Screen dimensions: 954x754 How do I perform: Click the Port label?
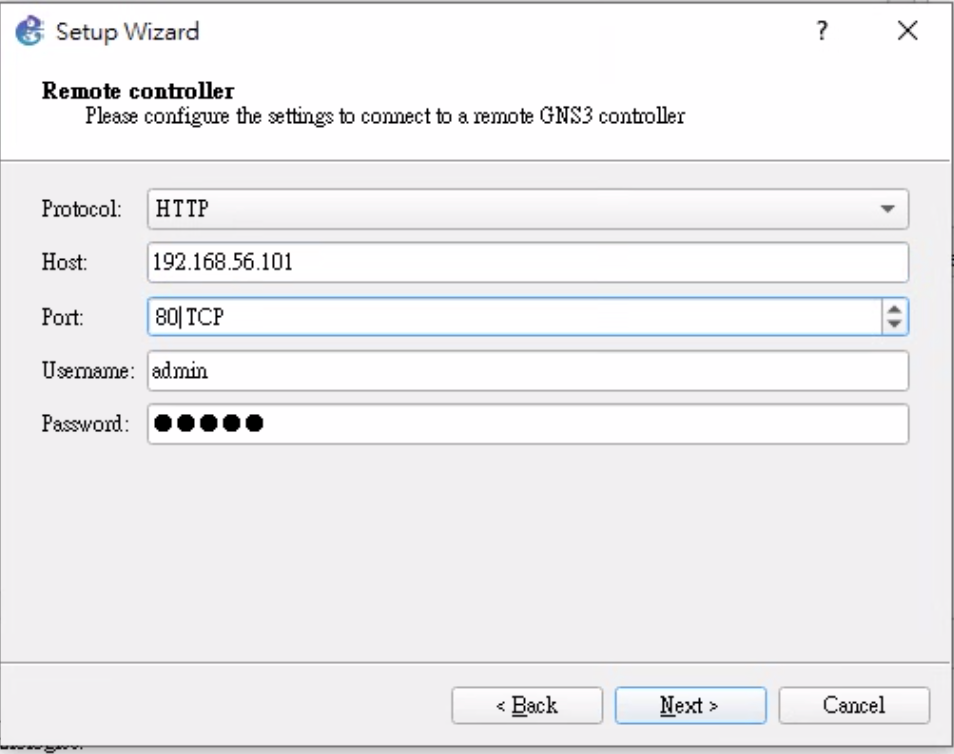click(63, 317)
